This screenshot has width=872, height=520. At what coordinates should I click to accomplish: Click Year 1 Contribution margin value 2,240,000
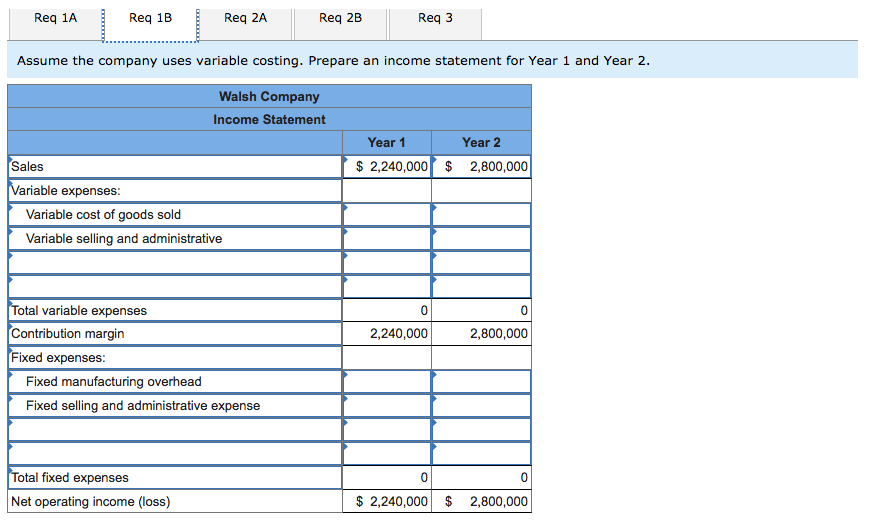[399, 334]
